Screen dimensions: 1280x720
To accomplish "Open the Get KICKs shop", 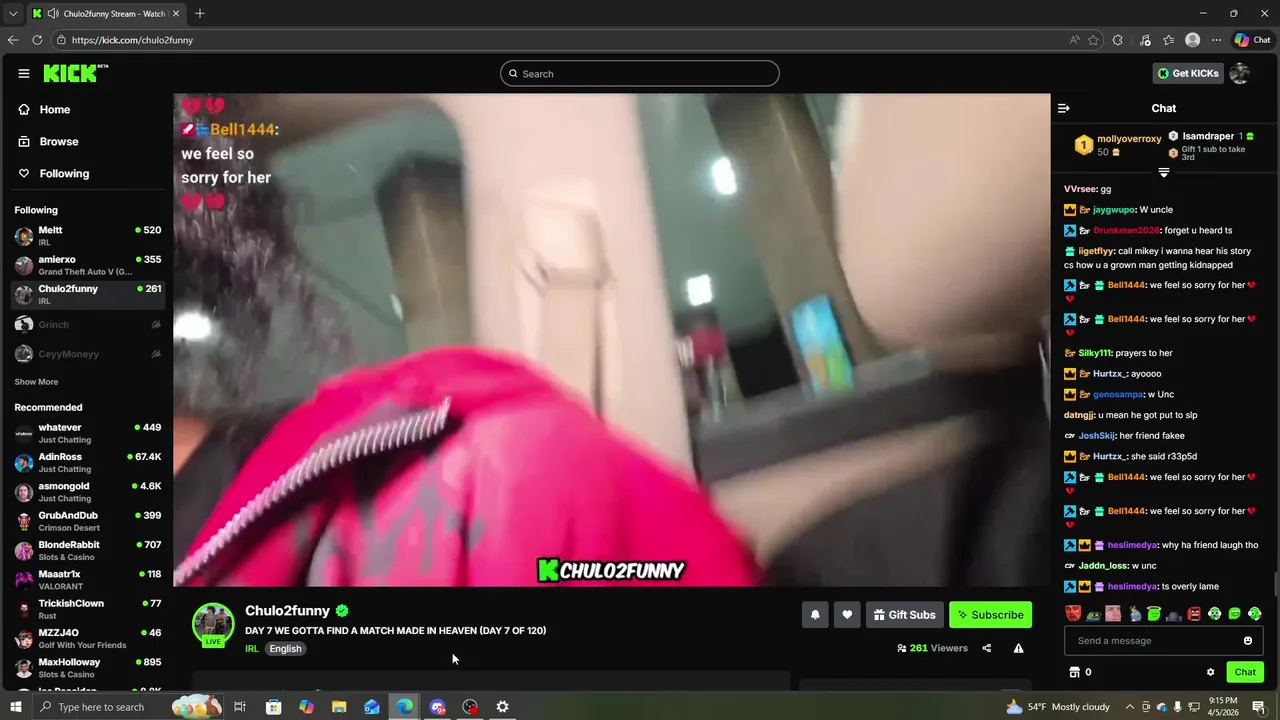I will pyautogui.click(x=1188, y=73).
